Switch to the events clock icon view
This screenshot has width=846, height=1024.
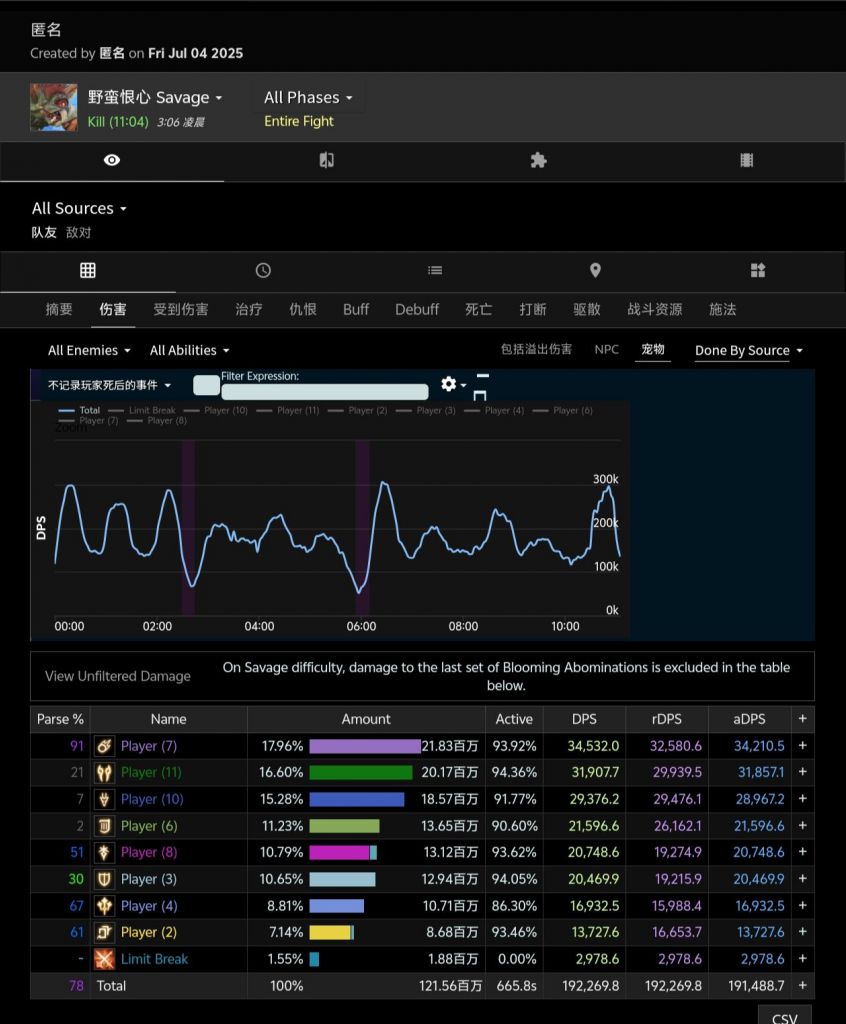263,269
